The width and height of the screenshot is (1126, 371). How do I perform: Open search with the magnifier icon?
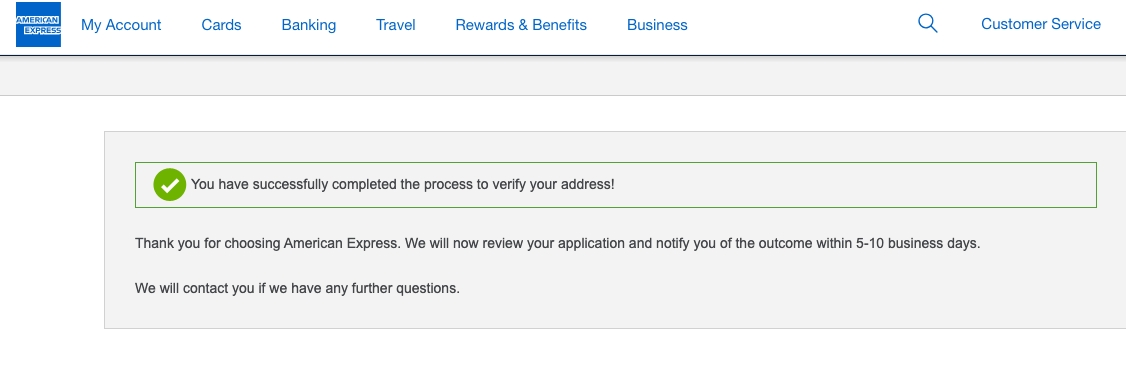click(928, 24)
